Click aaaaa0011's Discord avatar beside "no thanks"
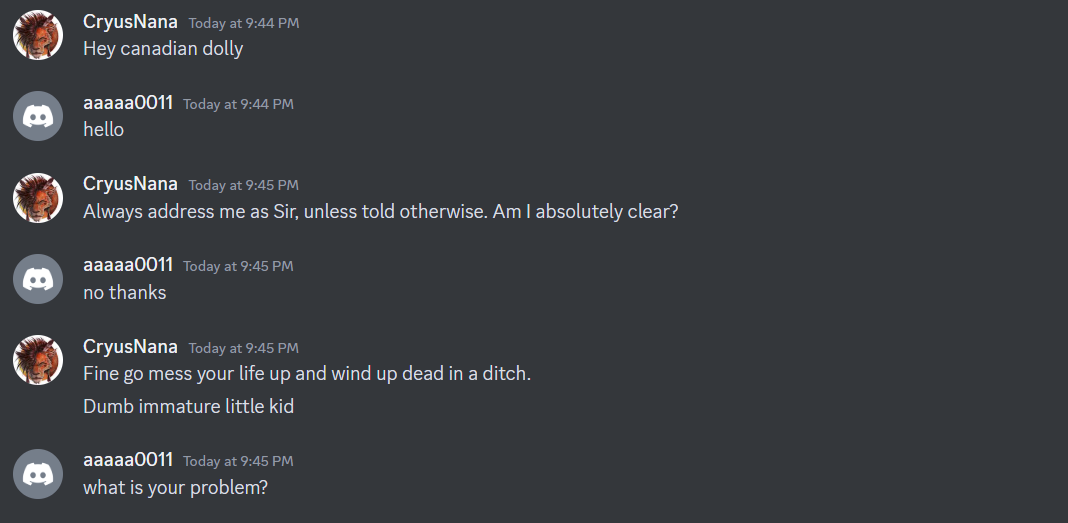Viewport: 1068px width, 523px height. 38,278
